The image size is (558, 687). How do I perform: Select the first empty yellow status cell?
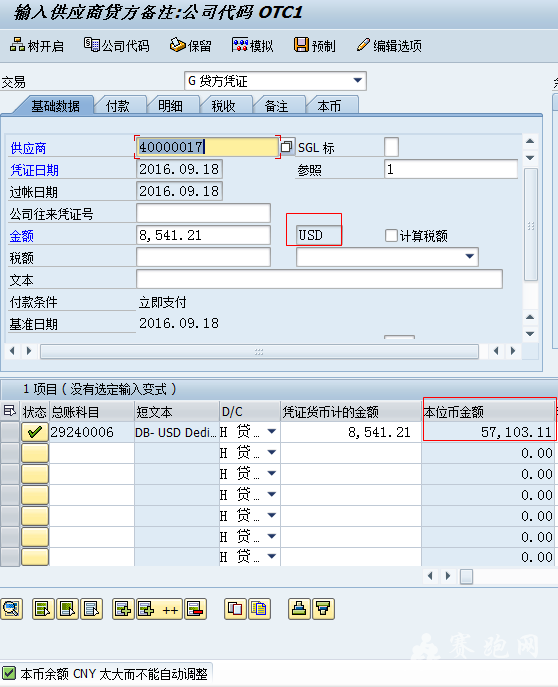[35, 453]
